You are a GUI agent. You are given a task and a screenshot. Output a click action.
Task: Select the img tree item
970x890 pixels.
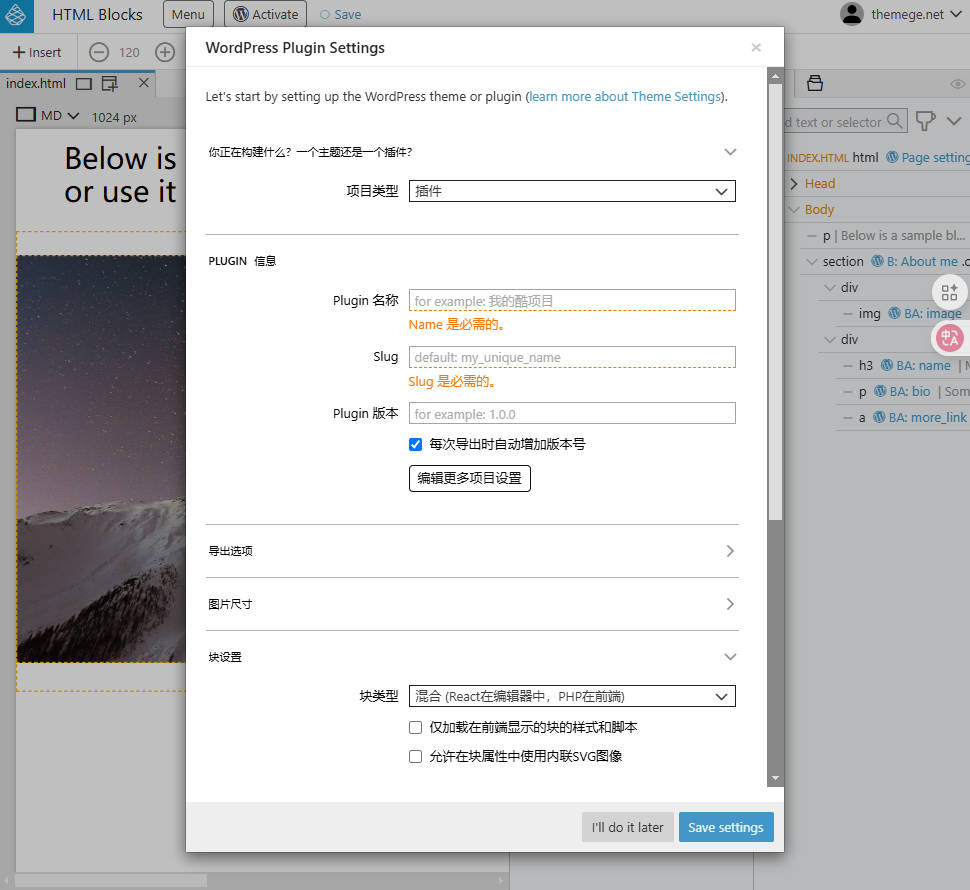click(869, 314)
